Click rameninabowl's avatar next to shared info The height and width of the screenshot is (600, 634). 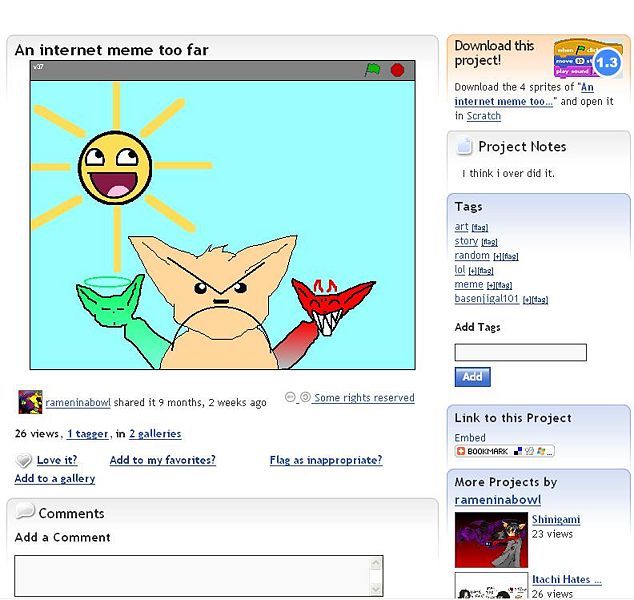click(x=30, y=402)
